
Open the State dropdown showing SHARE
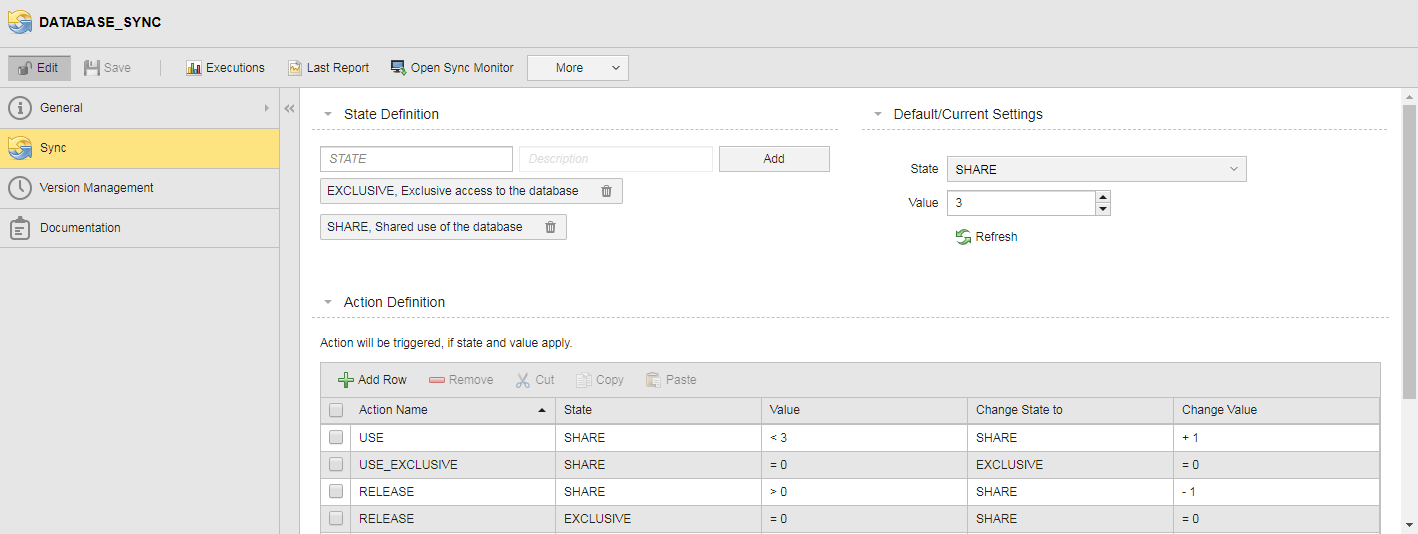[1096, 169]
